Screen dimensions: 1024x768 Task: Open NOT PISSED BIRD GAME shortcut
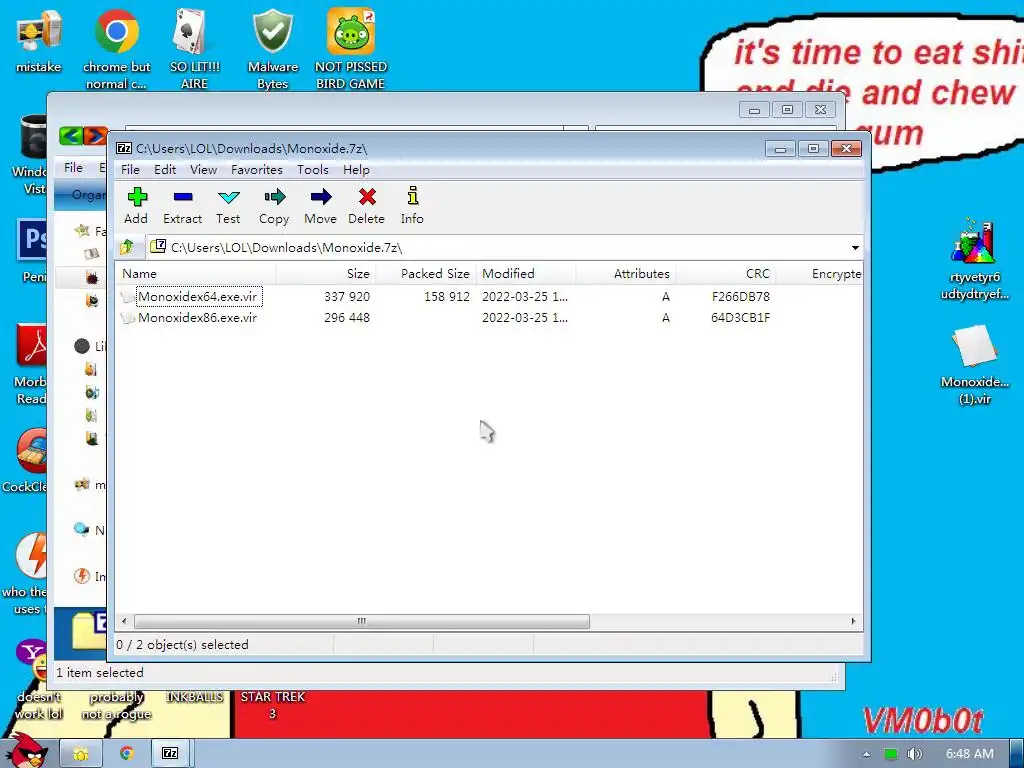(351, 49)
